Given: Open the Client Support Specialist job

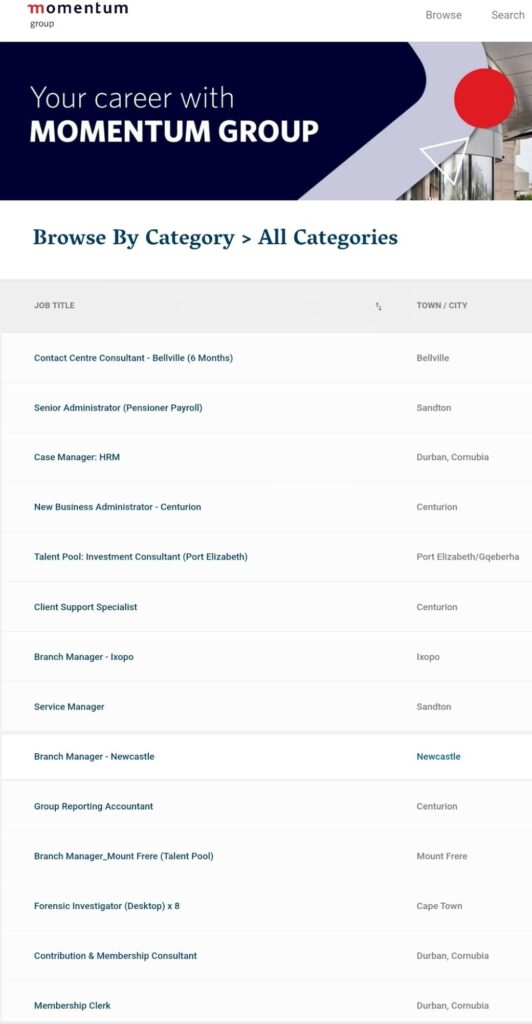Looking at the screenshot, I should point(86,607).
